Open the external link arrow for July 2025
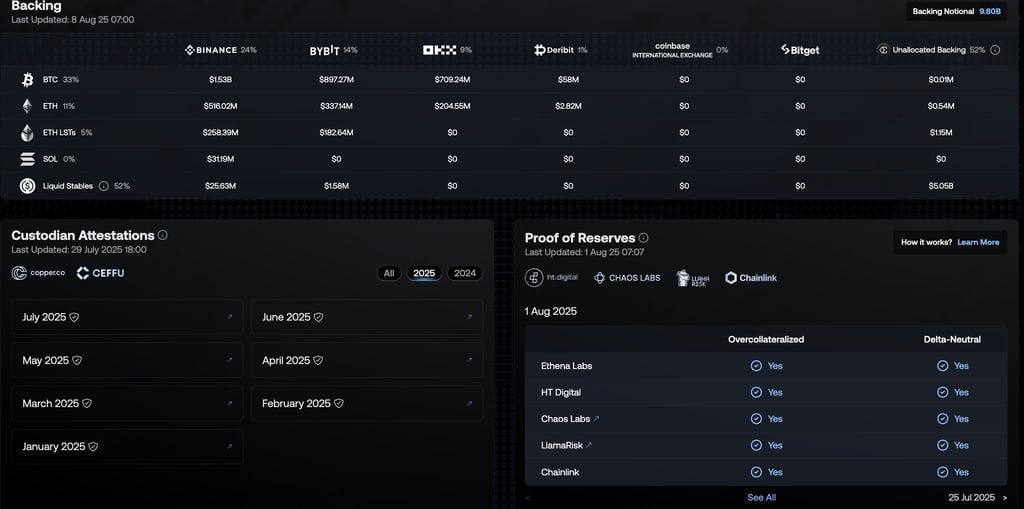 [229, 317]
